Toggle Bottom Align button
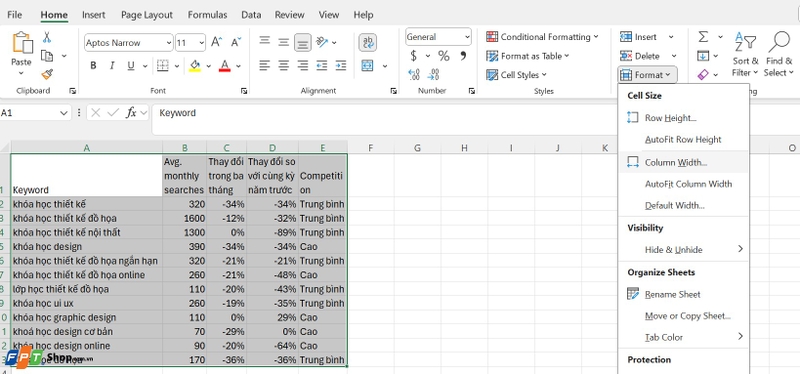The height and width of the screenshot is (374, 800). 303,42
